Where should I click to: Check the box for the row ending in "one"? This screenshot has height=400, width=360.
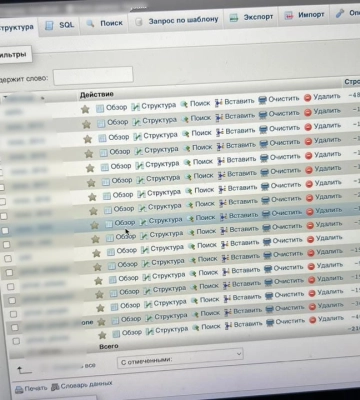(15, 327)
